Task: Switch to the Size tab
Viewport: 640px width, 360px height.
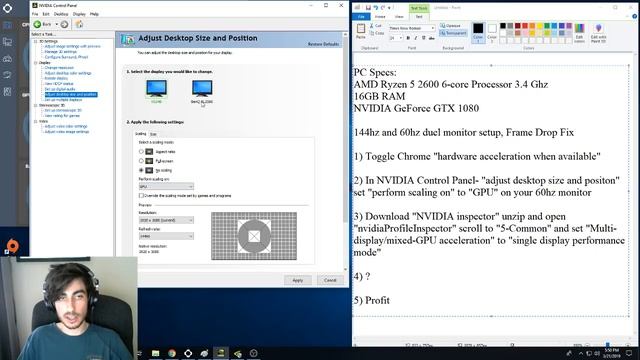Action: tap(153, 134)
